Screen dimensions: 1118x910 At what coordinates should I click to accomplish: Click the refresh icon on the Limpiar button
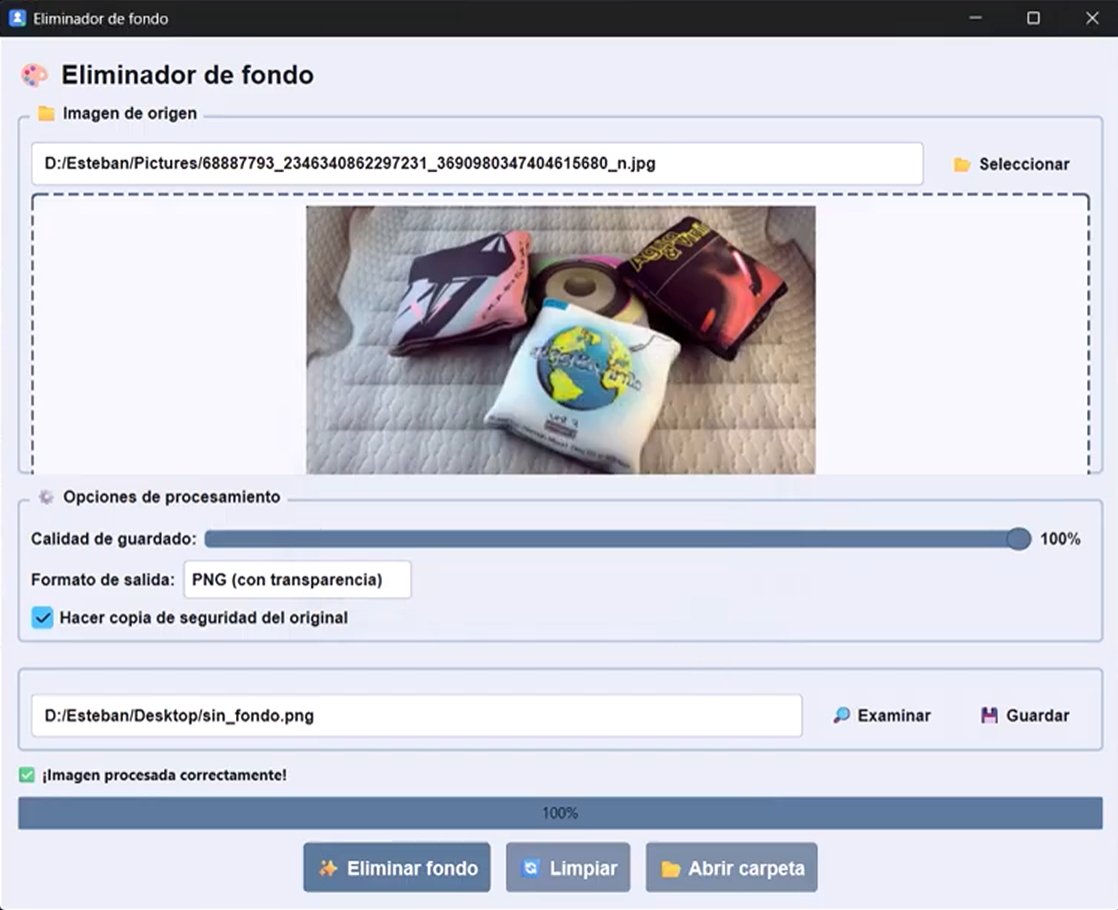click(531, 868)
